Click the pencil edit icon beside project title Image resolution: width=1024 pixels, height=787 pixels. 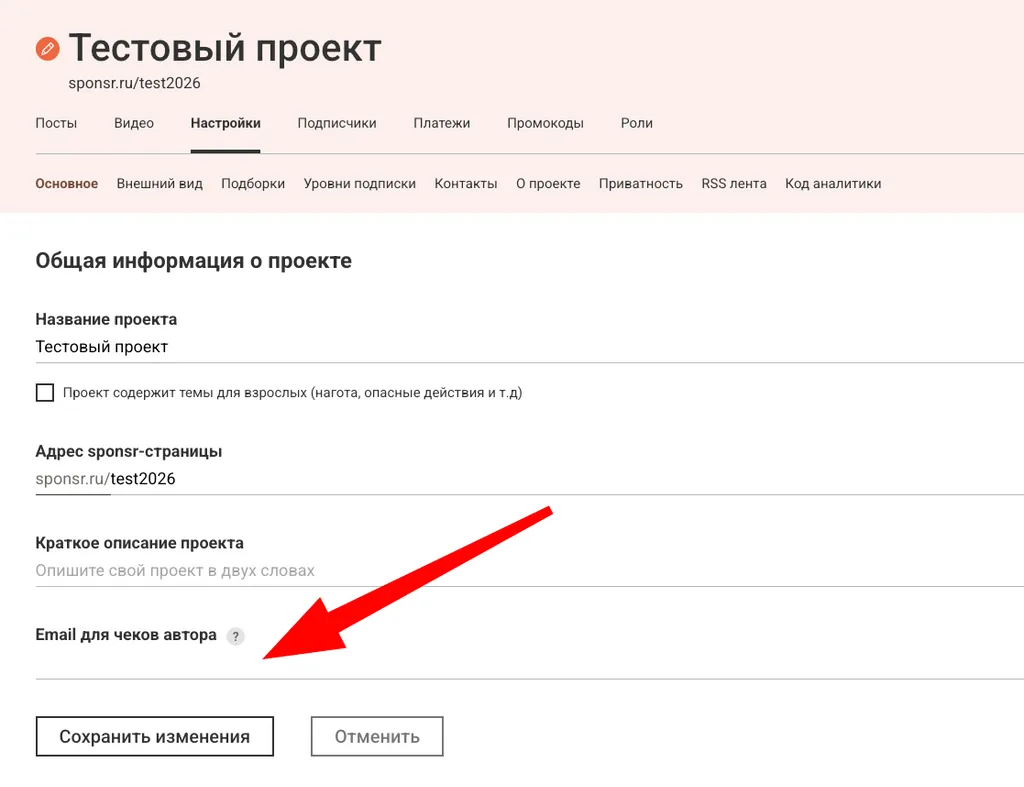click(x=47, y=46)
